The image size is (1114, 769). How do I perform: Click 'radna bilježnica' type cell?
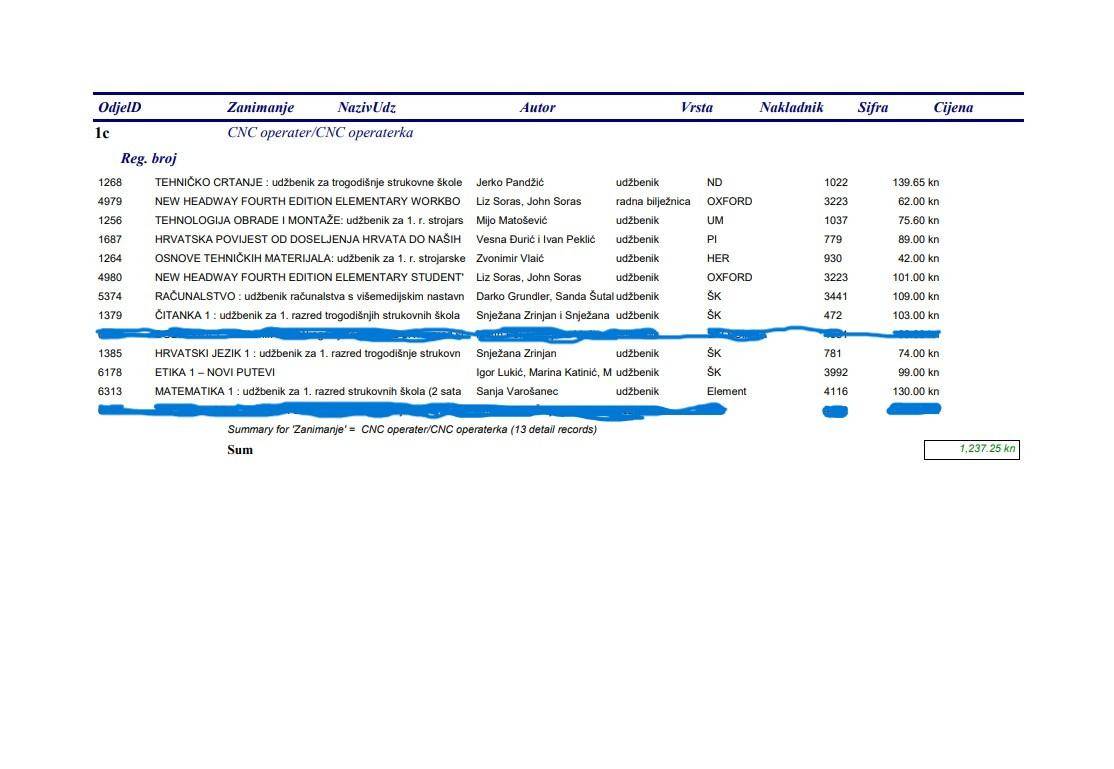point(653,202)
